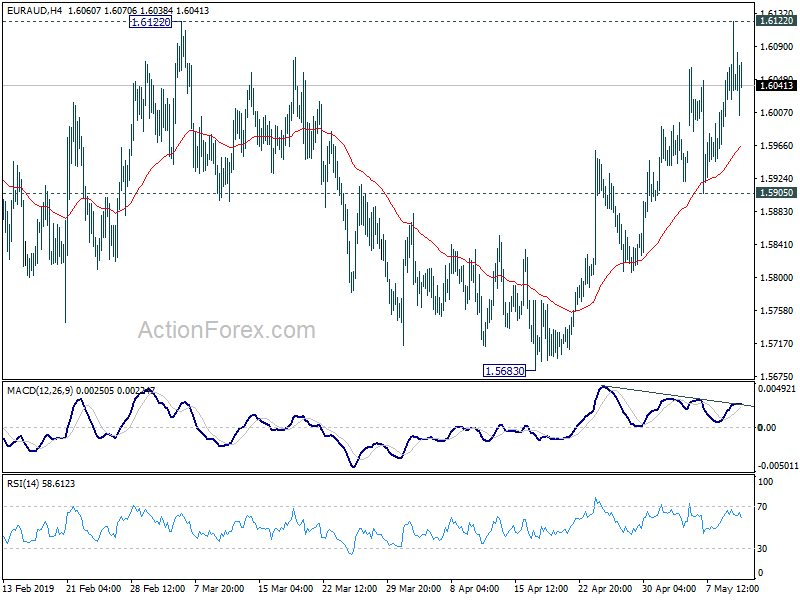
Task: Click the 28 Feb 12:00 time label
Action: 158,588
